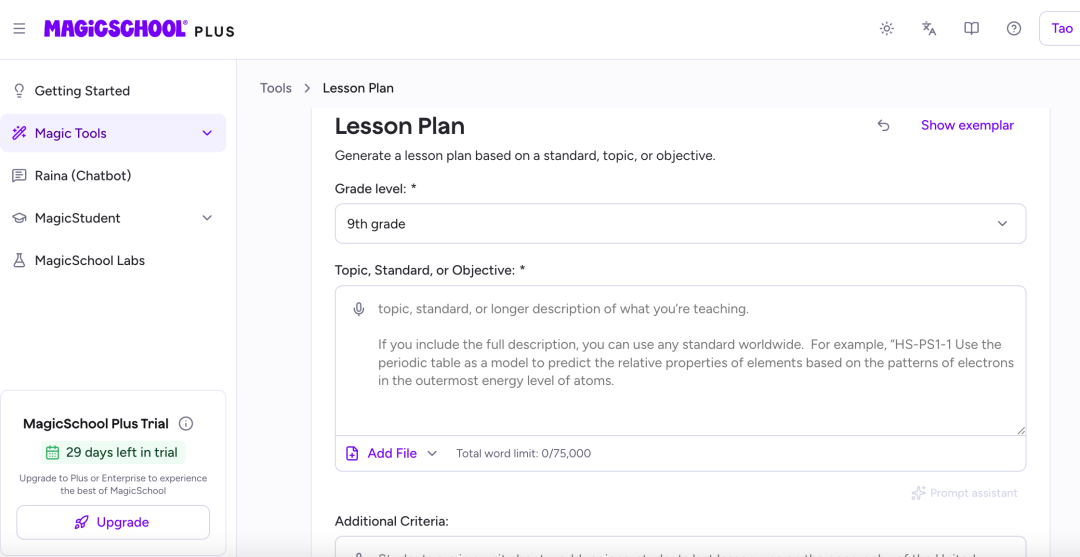Open the Add File dropdown arrow

(x=432, y=453)
